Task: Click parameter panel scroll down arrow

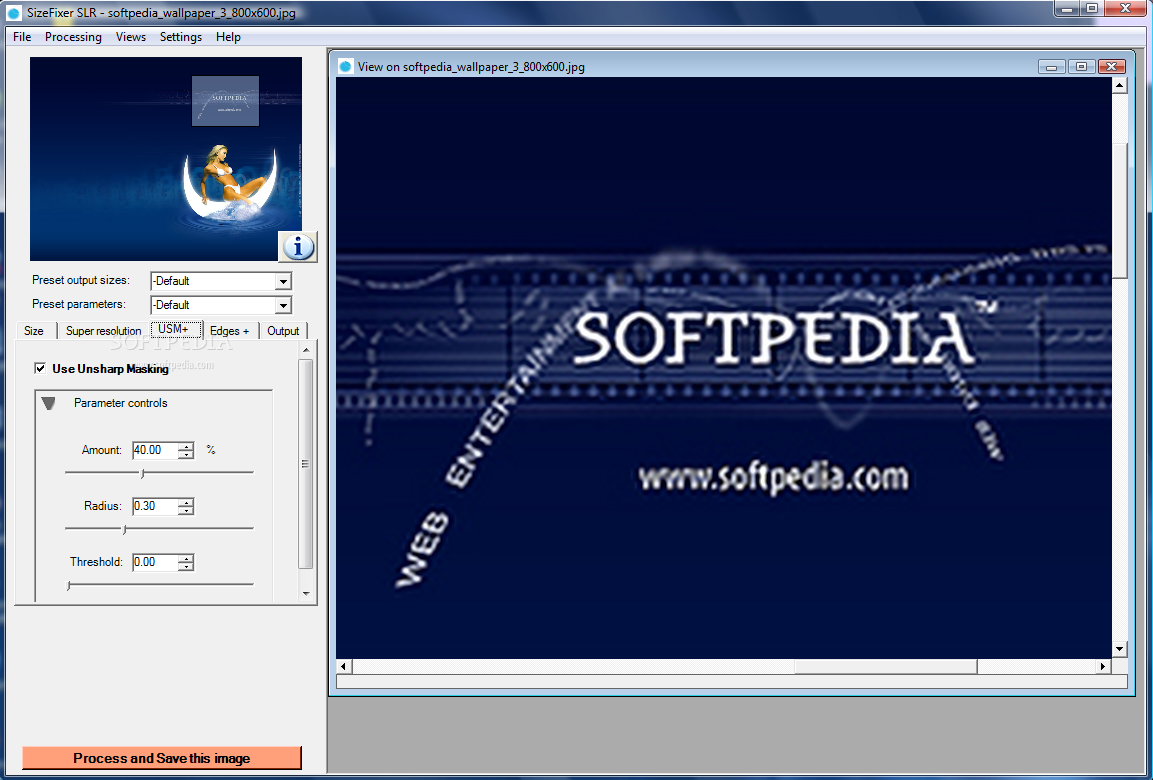Action: (x=306, y=593)
